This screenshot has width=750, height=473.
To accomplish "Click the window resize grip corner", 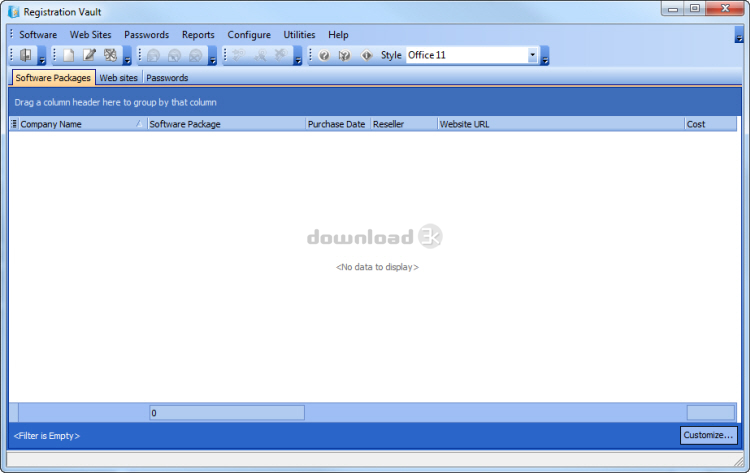I will point(739,461).
